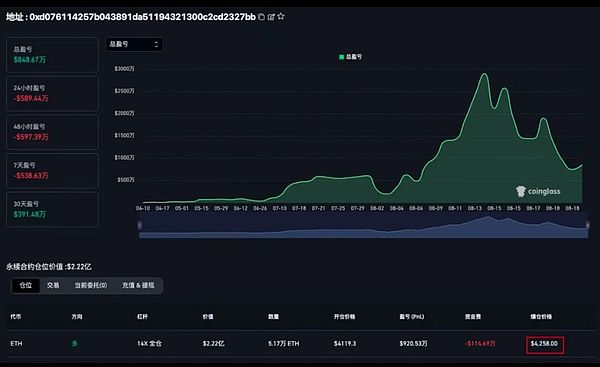Select the 30天盈亏 summary card
The width and height of the screenshot is (600, 367).
click(x=52, y=209)
